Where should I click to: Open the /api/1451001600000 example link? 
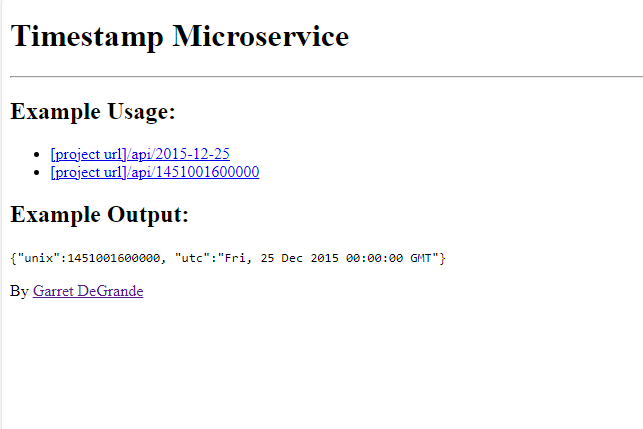(x=155, y=172)
